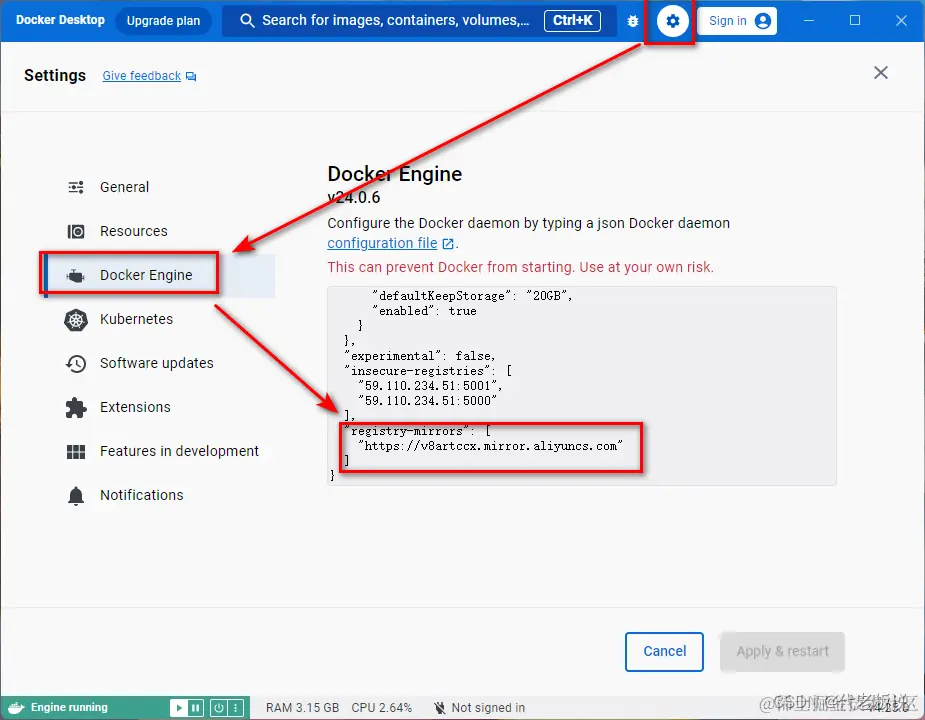925x720 pixels.
Task: Click the search magnifier icon
Action: click(247, 21)
